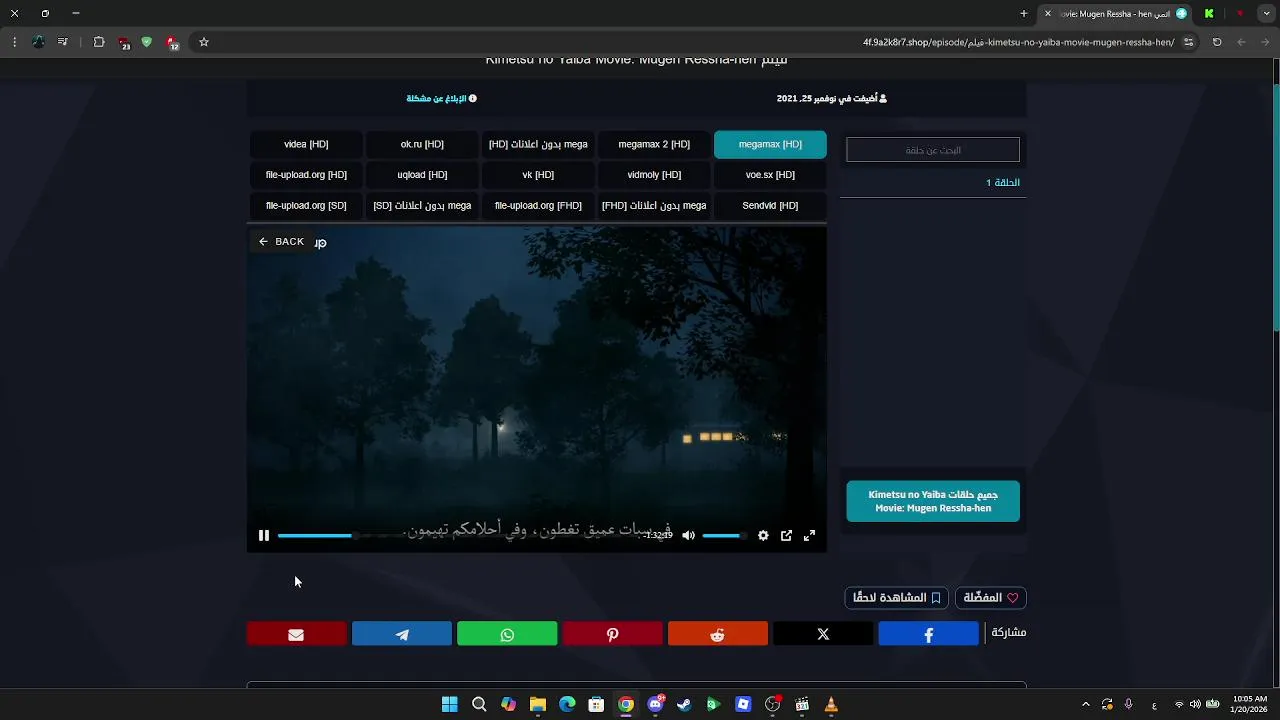This screenshot has height=720, width=1280.
Task: Share via WhatsApp
Action: point(507,634)
